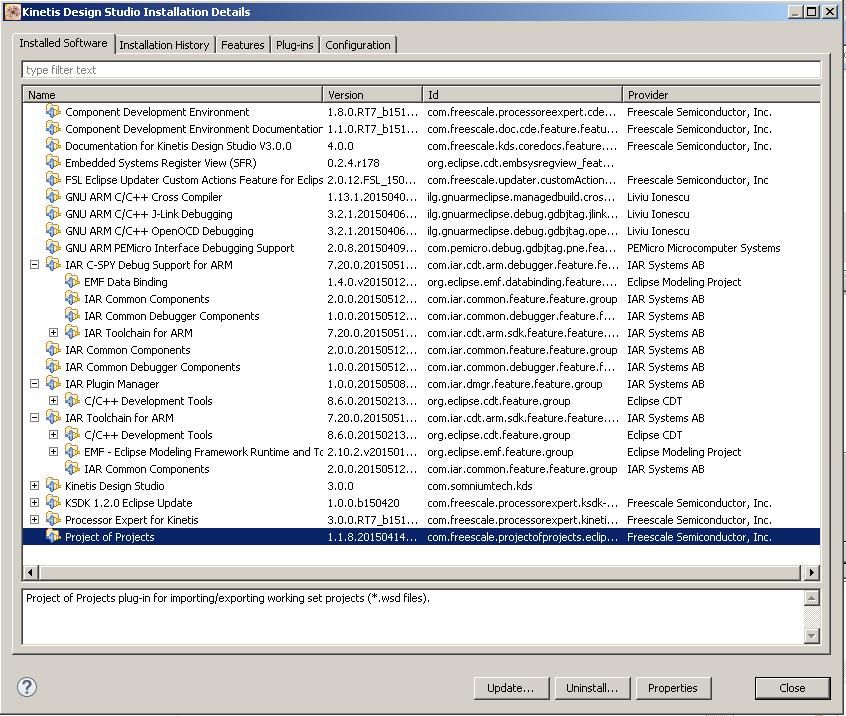Click the horizontal scrollbar left arrow
Image resolution: width=846 pixels, height=716 pixels.
point(31,572)
